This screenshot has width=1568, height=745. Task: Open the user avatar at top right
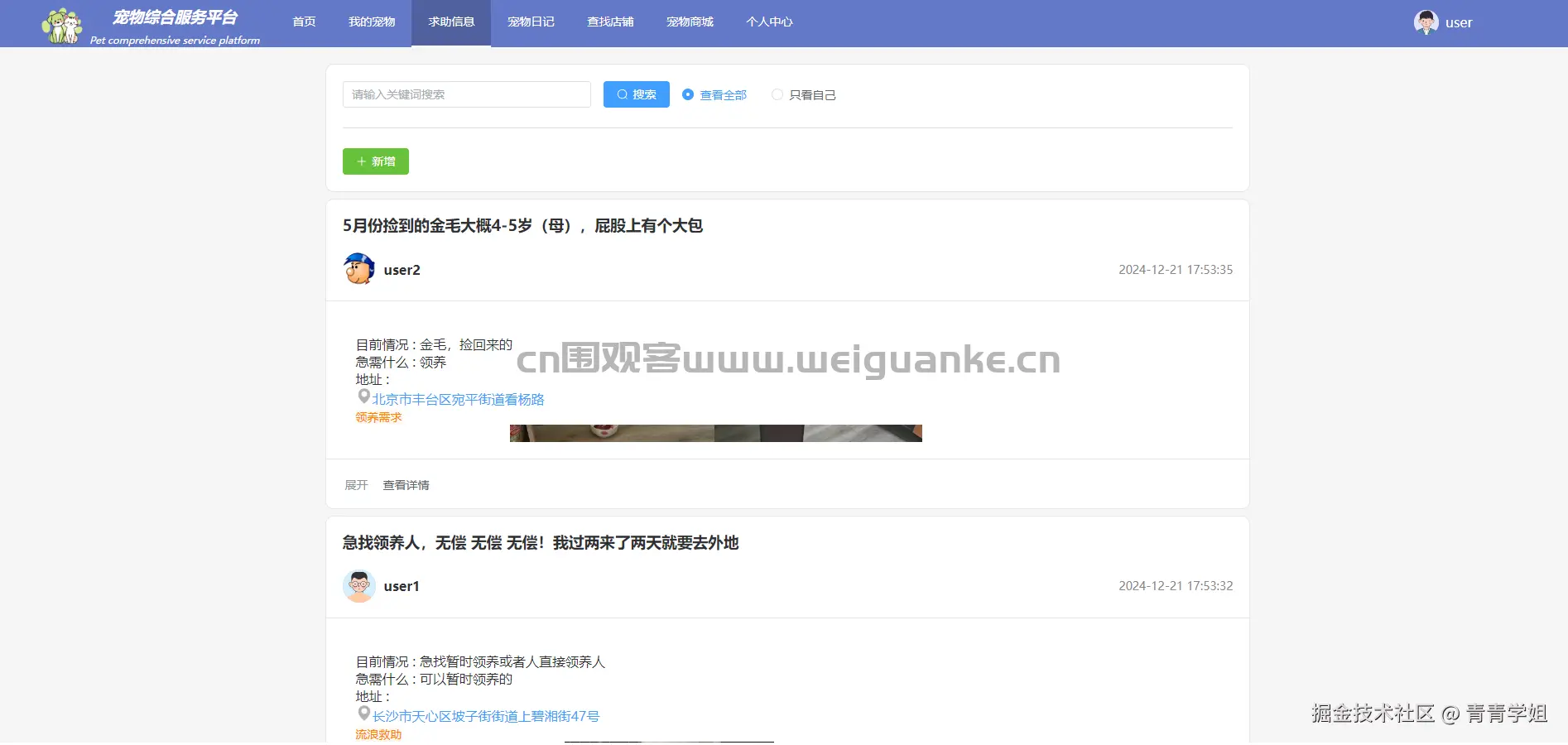click(x=1426, y=22)
